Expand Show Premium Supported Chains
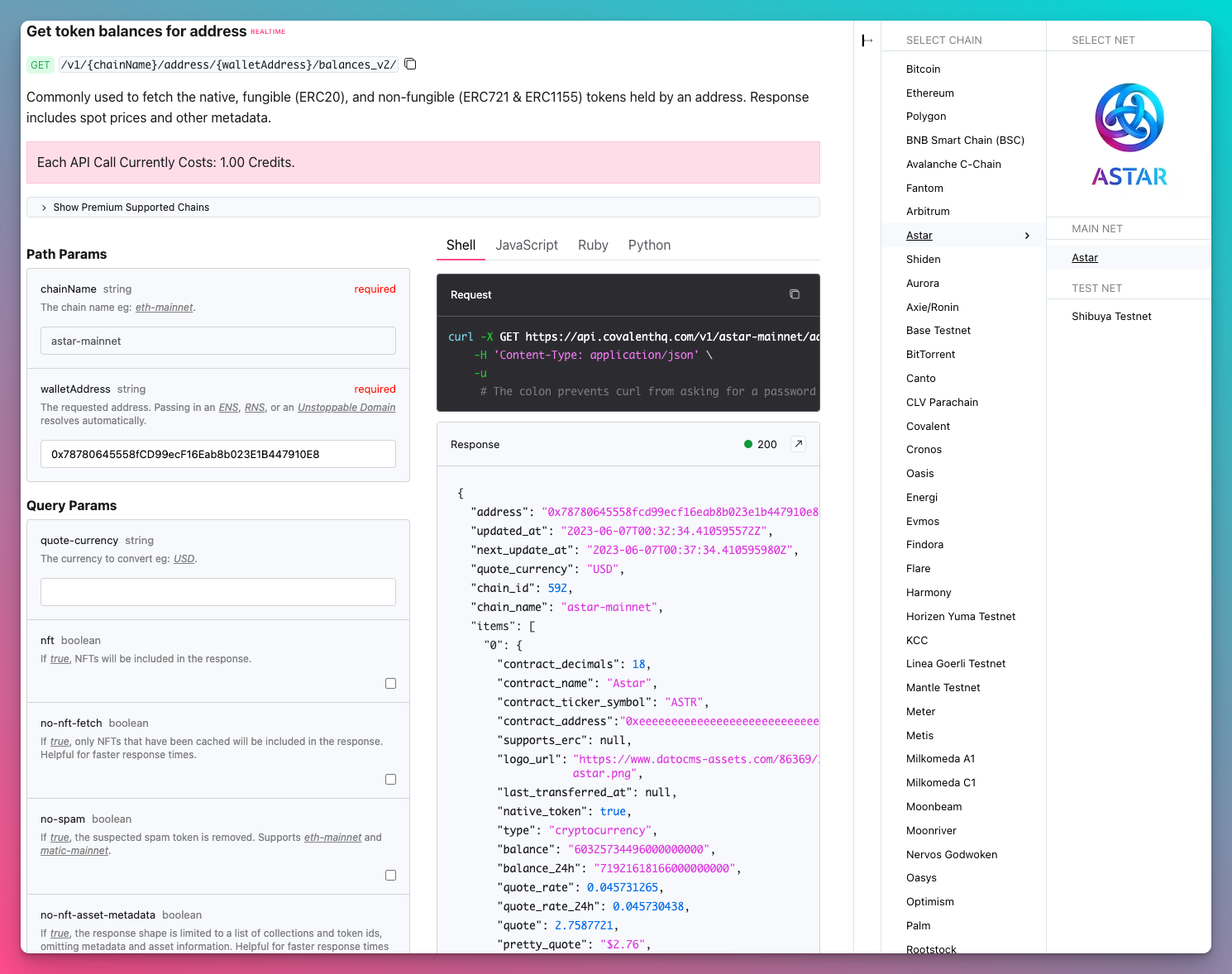 [x=423, y=208]
